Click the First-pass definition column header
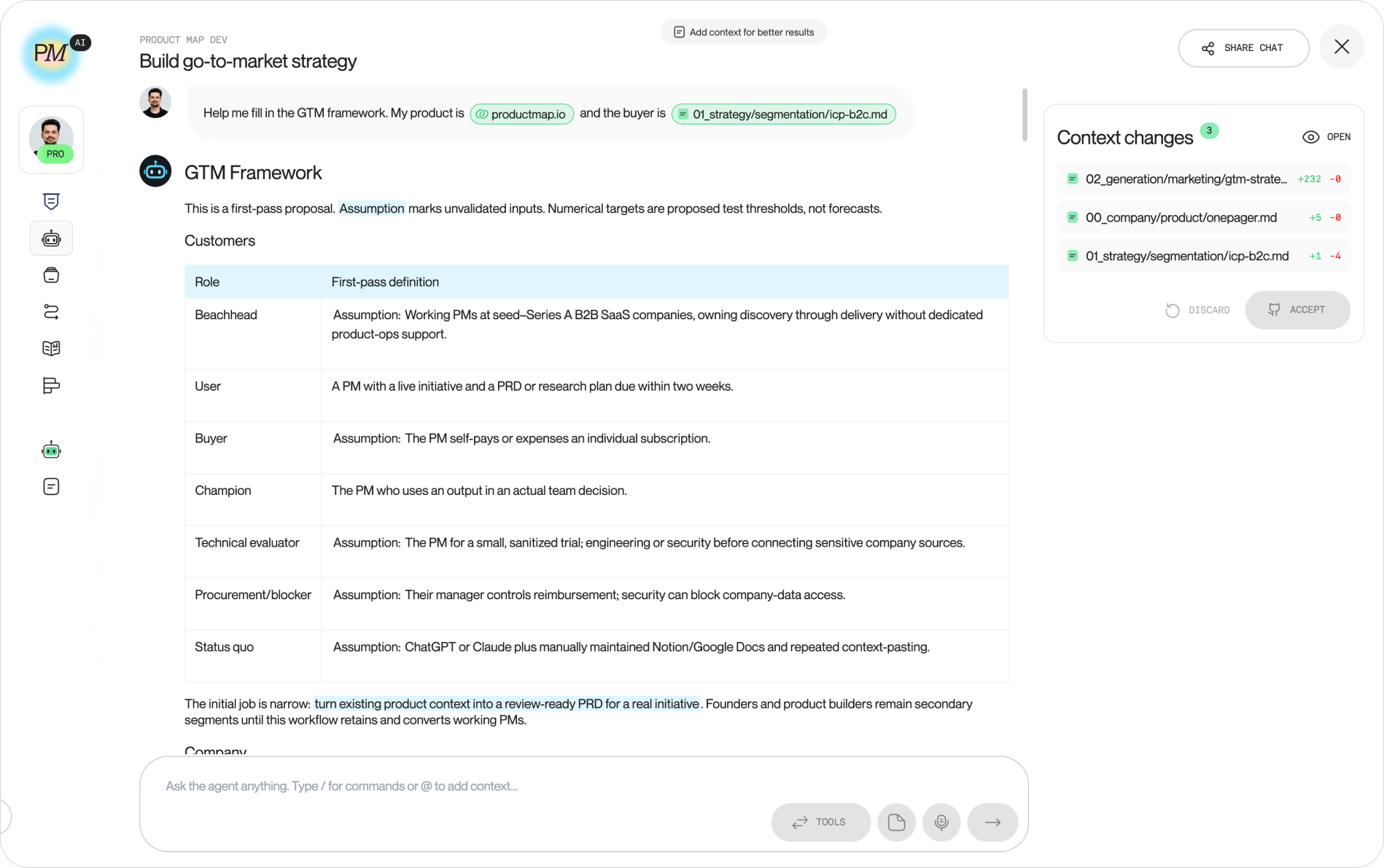 point(665,282)
